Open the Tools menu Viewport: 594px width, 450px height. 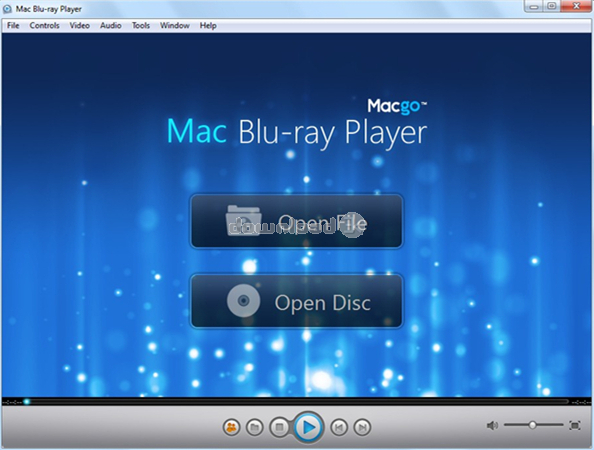tap(141, 25)
